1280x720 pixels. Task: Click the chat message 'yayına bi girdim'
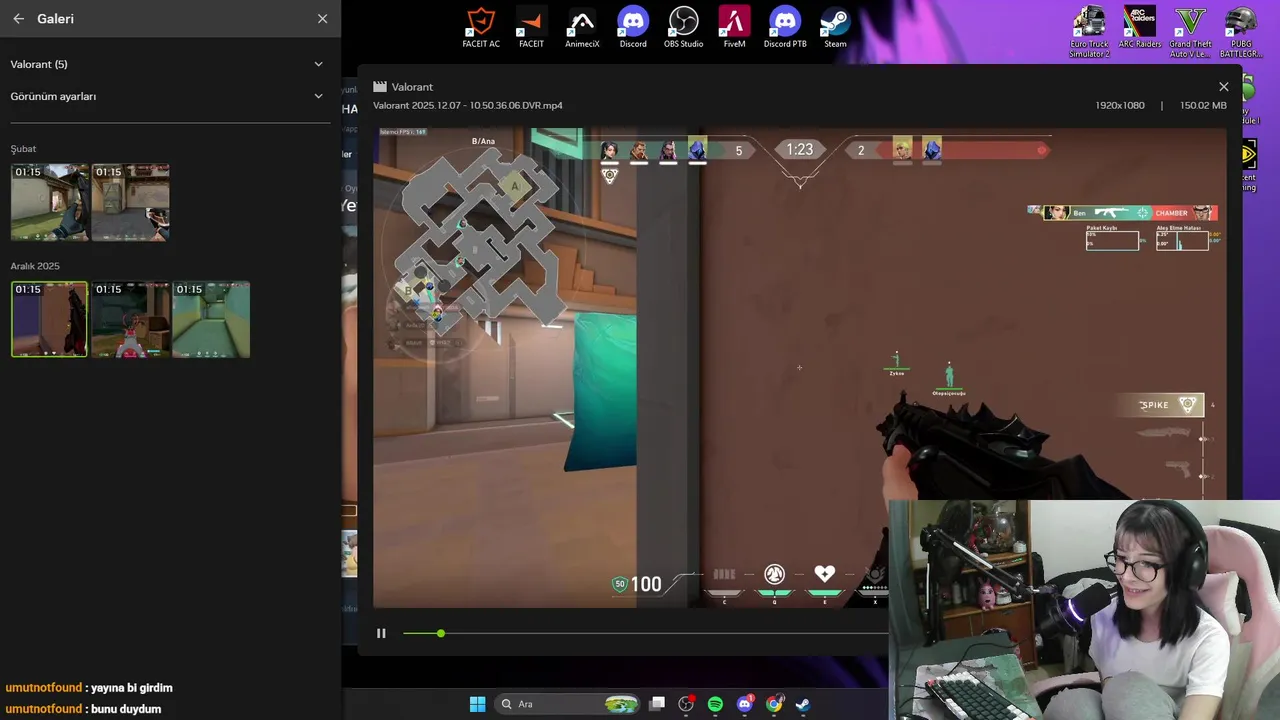[x=131, y=688]
